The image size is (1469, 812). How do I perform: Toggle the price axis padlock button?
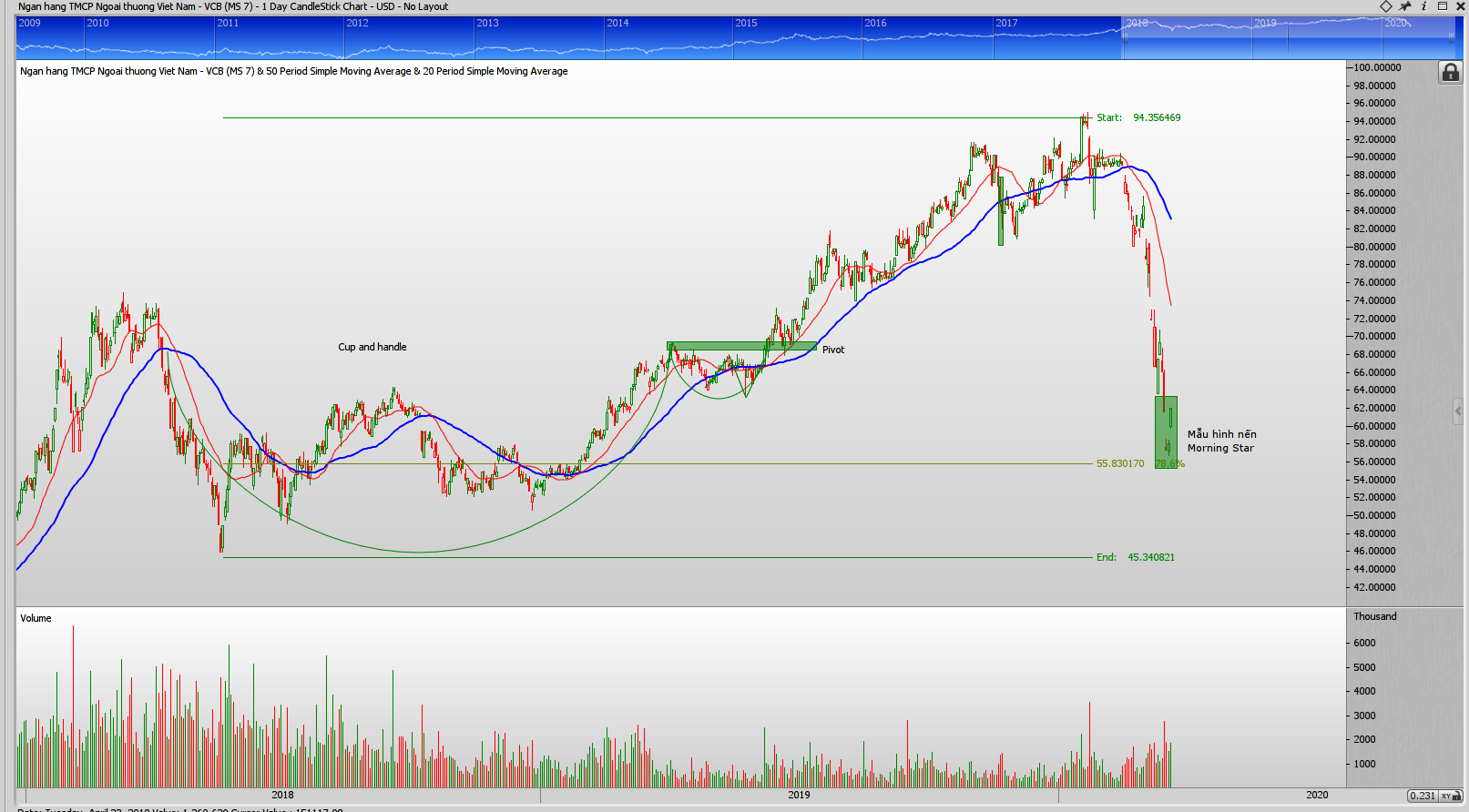point(1450,73)
